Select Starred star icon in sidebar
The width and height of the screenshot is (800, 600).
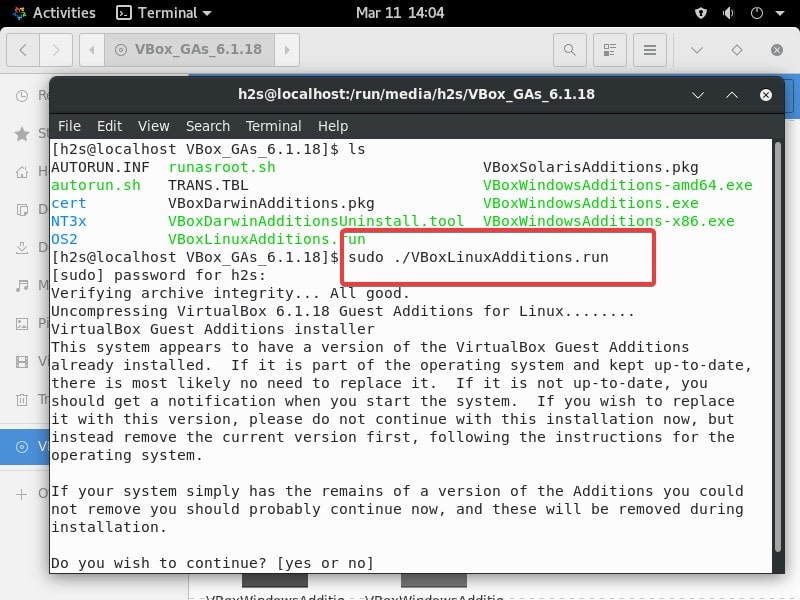pos(22,134)
